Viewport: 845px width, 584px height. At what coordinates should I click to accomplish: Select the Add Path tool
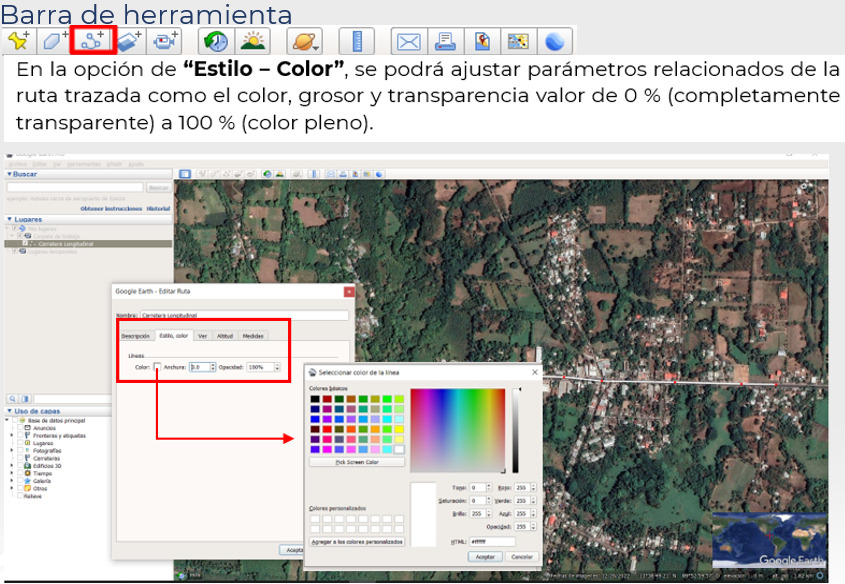92,41
